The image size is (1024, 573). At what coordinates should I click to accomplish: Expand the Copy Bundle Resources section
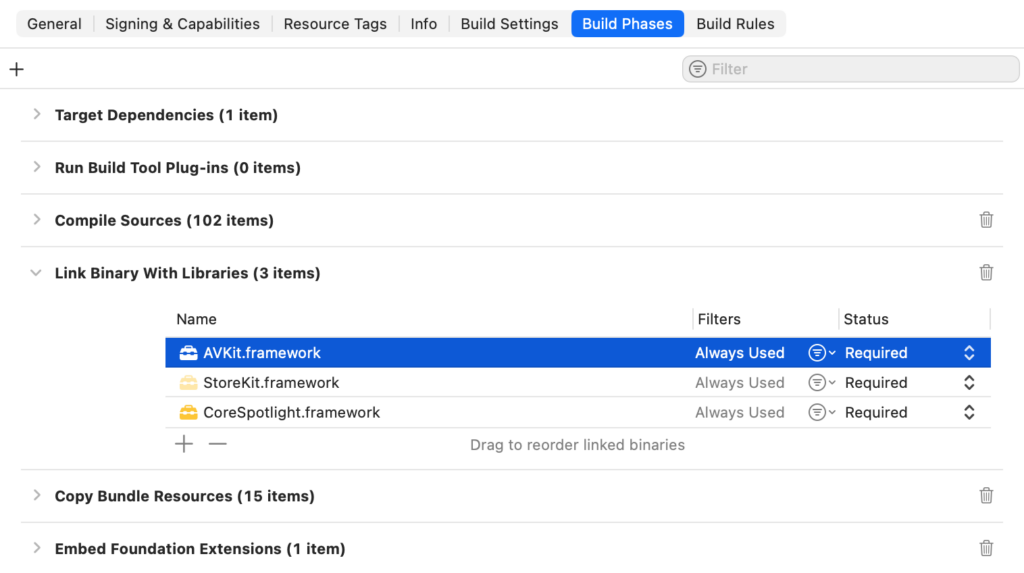[x=37, y=496]
